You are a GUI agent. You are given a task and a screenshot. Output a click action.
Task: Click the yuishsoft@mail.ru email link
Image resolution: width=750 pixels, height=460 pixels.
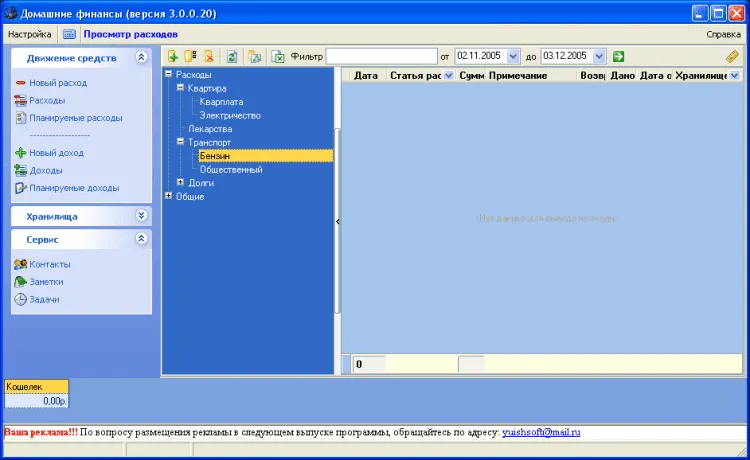pyautogui.click(x=541, y=432)
